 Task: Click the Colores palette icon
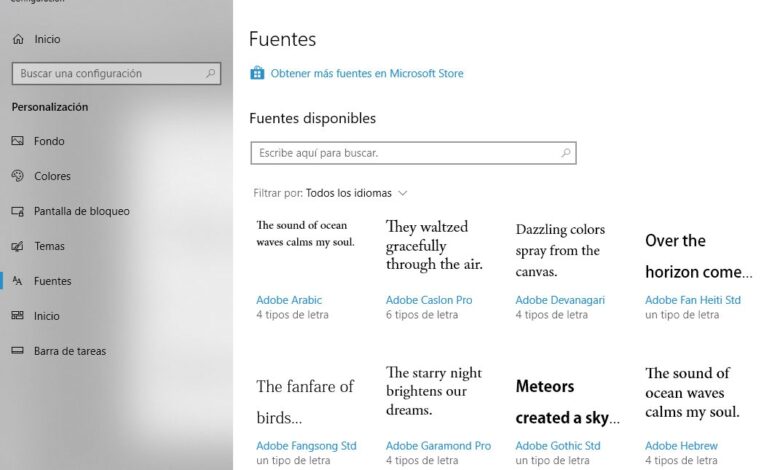pyautogui.click(x=17, y=176)
